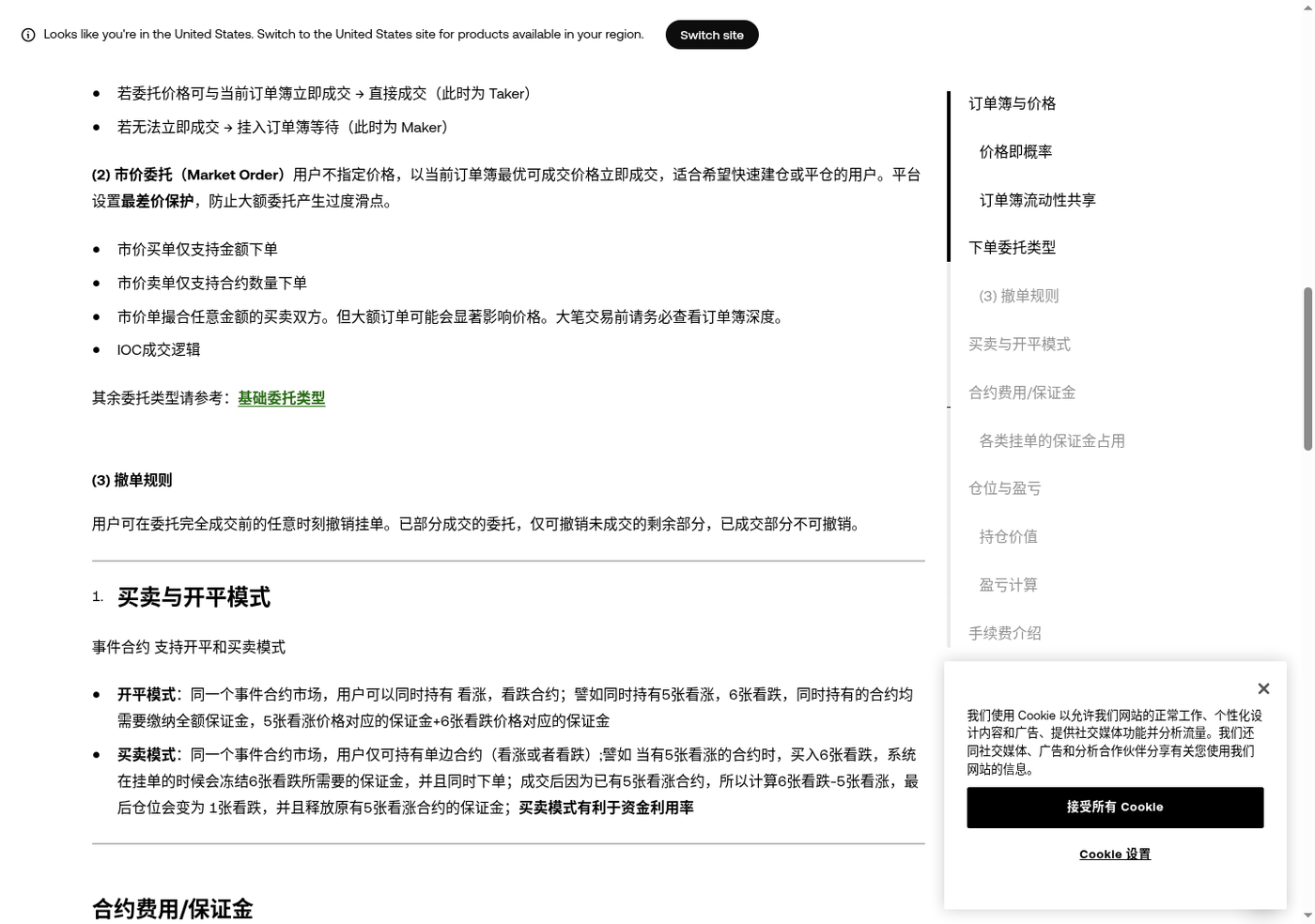Screen dimensions: 1315x924
Task: Open 手续费介绍 sidebar entry
Action: pyautogui.click(x=1005, y=634)
